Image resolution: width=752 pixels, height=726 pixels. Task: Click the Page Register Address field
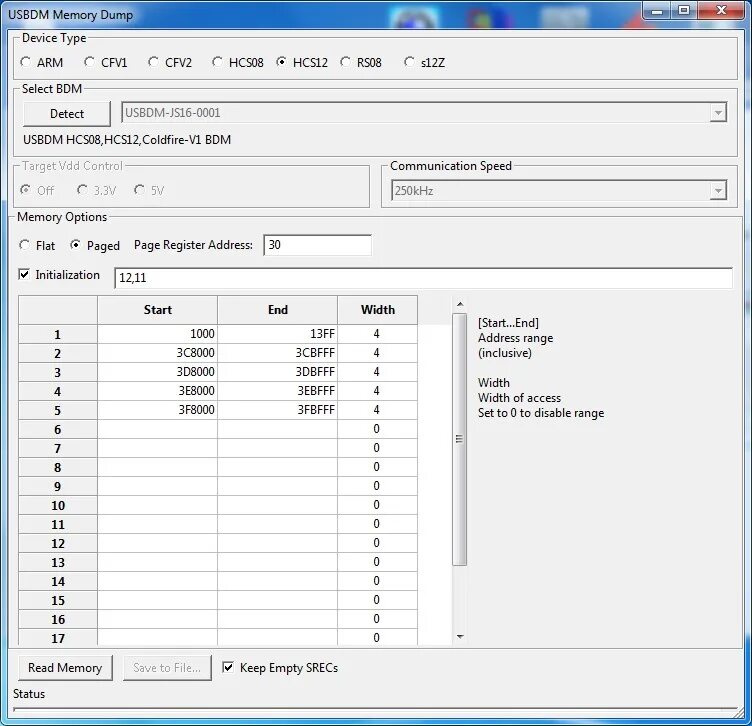point(317,245)
